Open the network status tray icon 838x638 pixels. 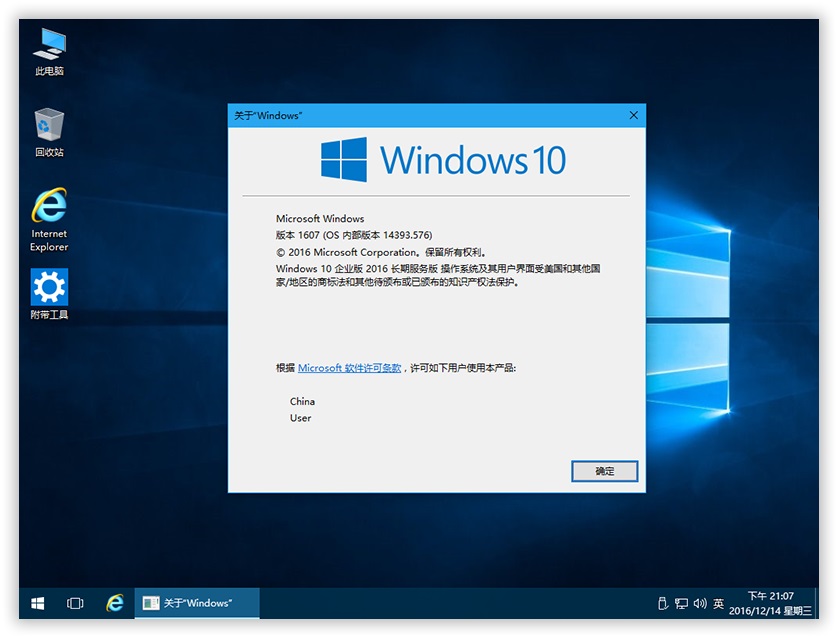click(x=681, y=603)
